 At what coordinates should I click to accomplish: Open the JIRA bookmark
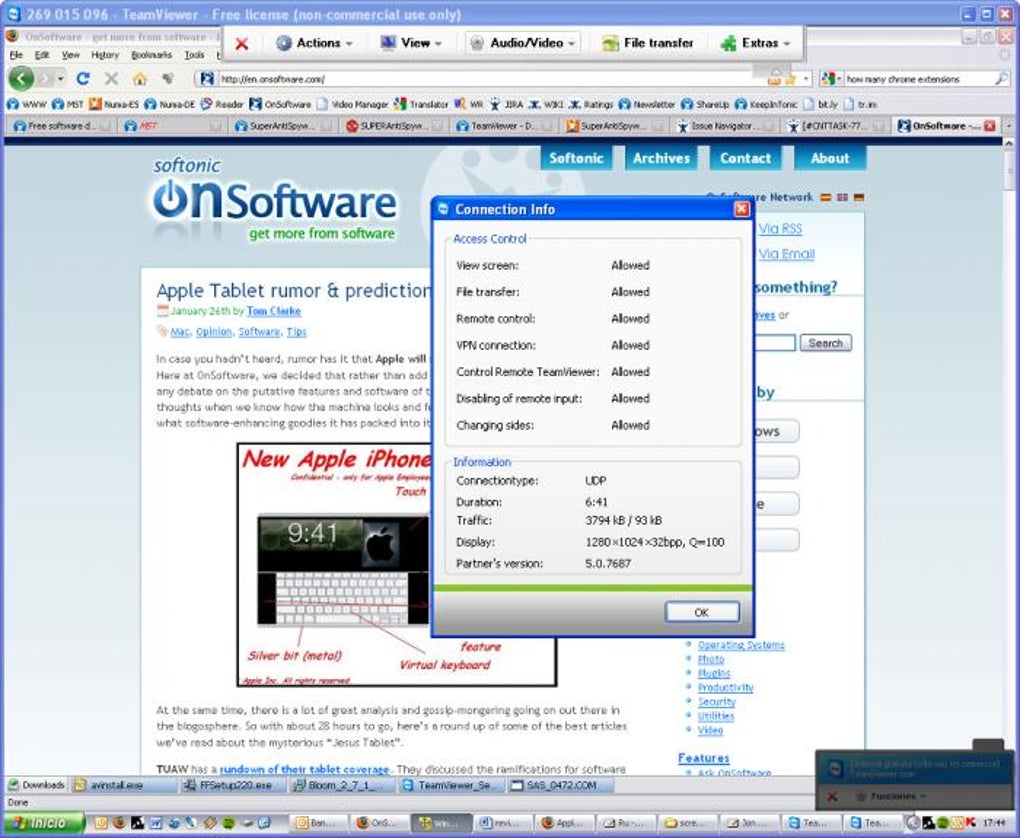point(507,104)
